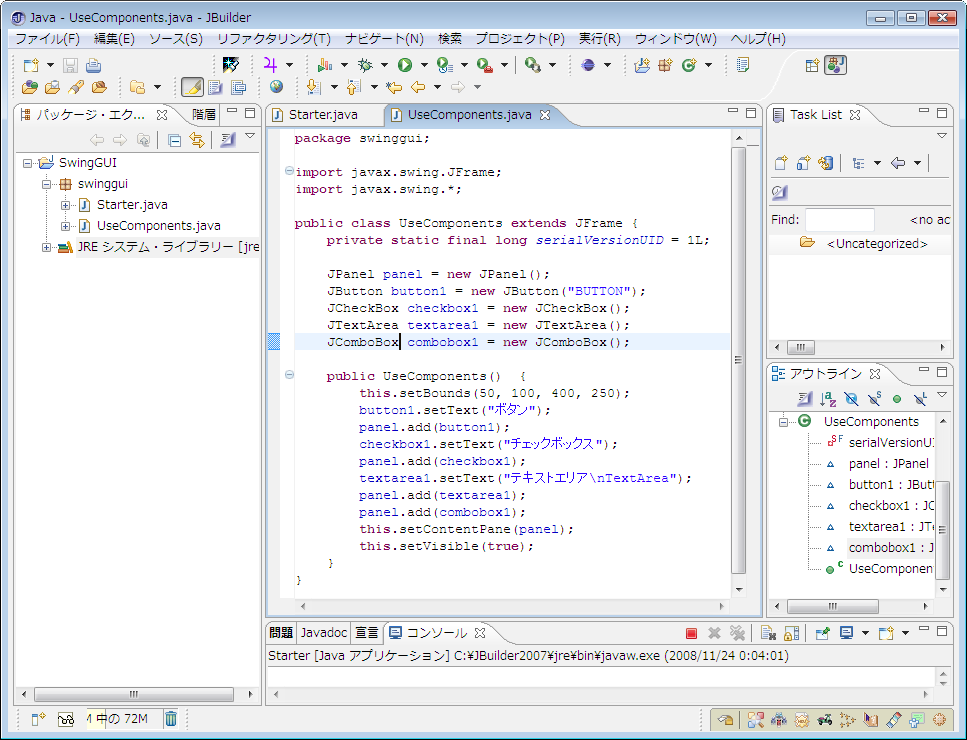This screenshot has height=740, width=967.
Task: Click the Print icon in the toolbar
Action: coord(93,65)
